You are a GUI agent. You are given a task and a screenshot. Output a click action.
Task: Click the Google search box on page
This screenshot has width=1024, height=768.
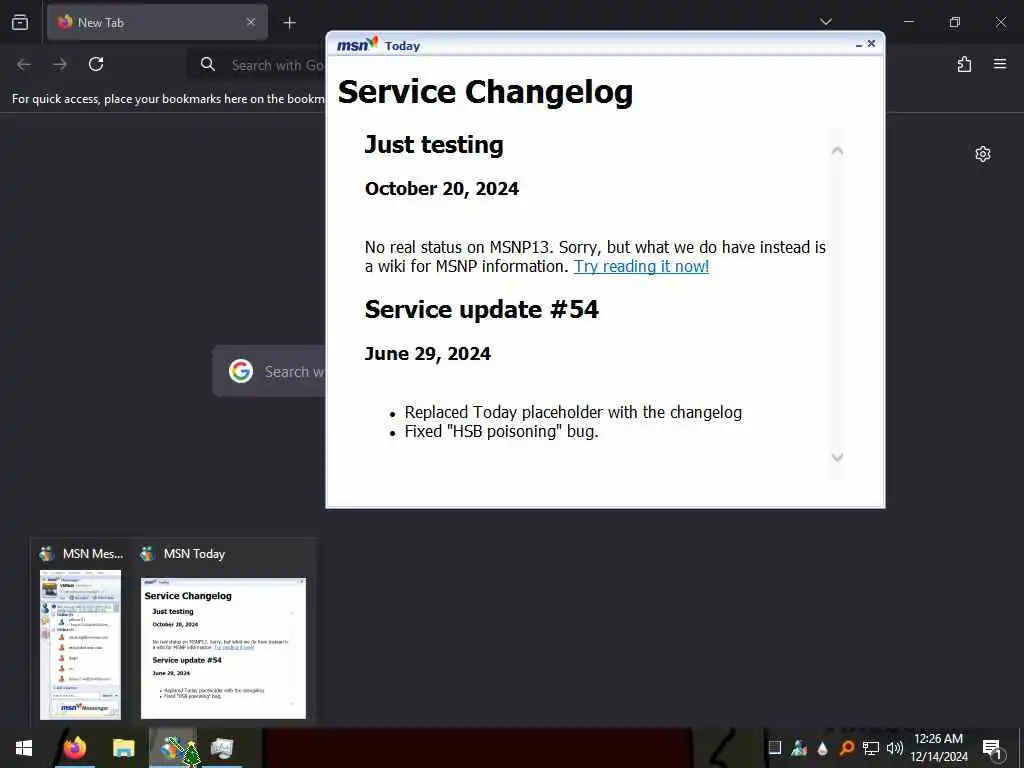(x=268, y=371)
